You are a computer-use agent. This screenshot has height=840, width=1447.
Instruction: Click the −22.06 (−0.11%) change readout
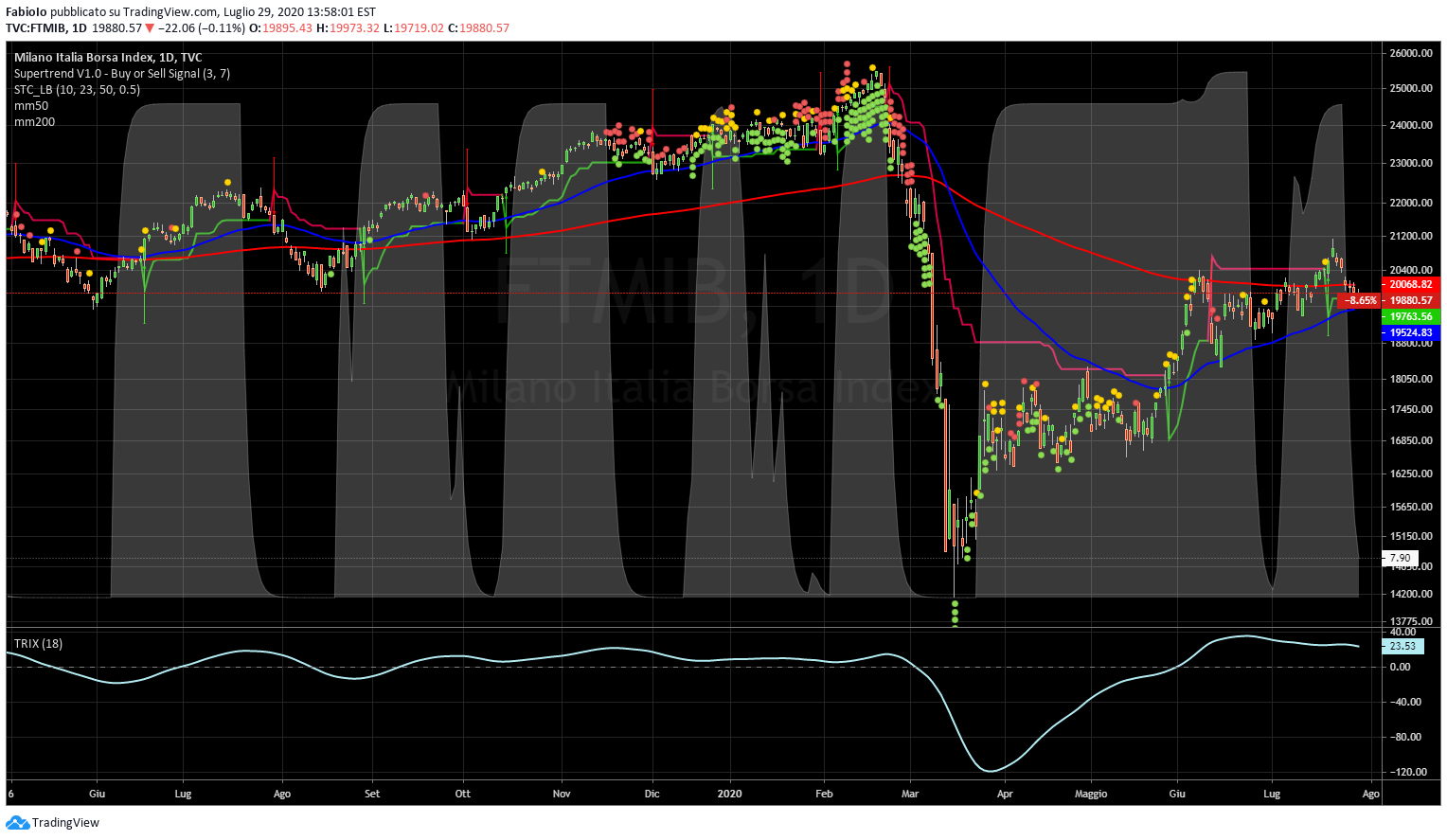click(x=202, y=28)
